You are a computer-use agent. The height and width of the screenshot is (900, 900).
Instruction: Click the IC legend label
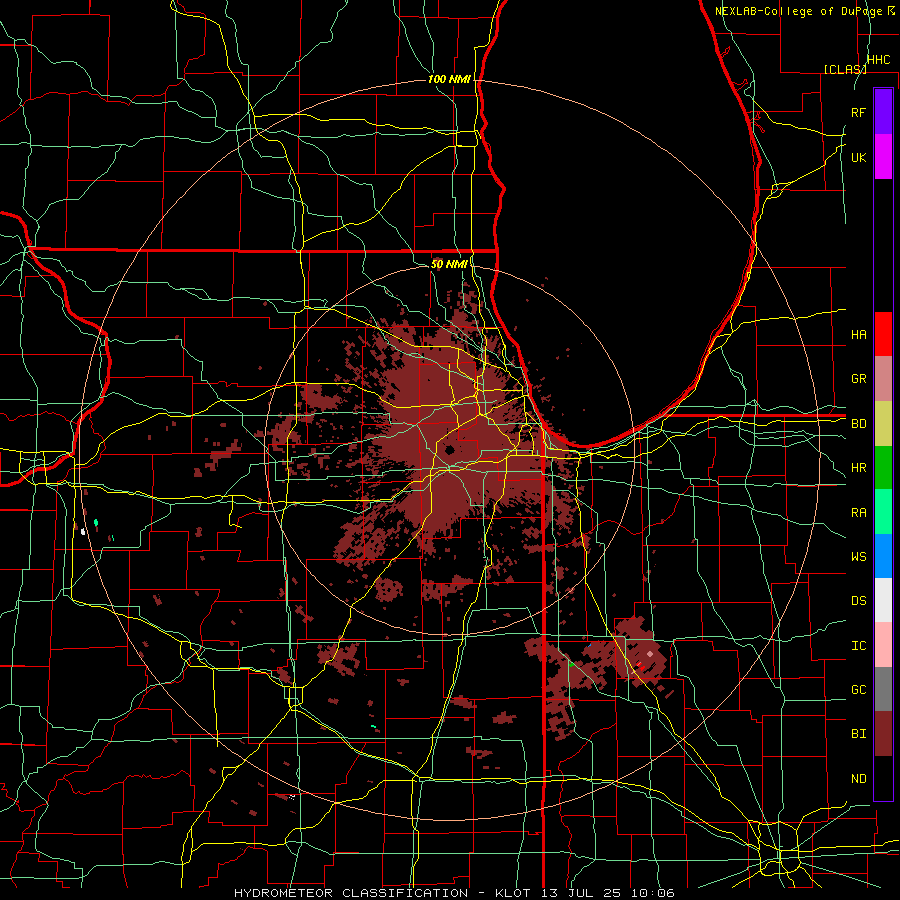click(858, 646)
